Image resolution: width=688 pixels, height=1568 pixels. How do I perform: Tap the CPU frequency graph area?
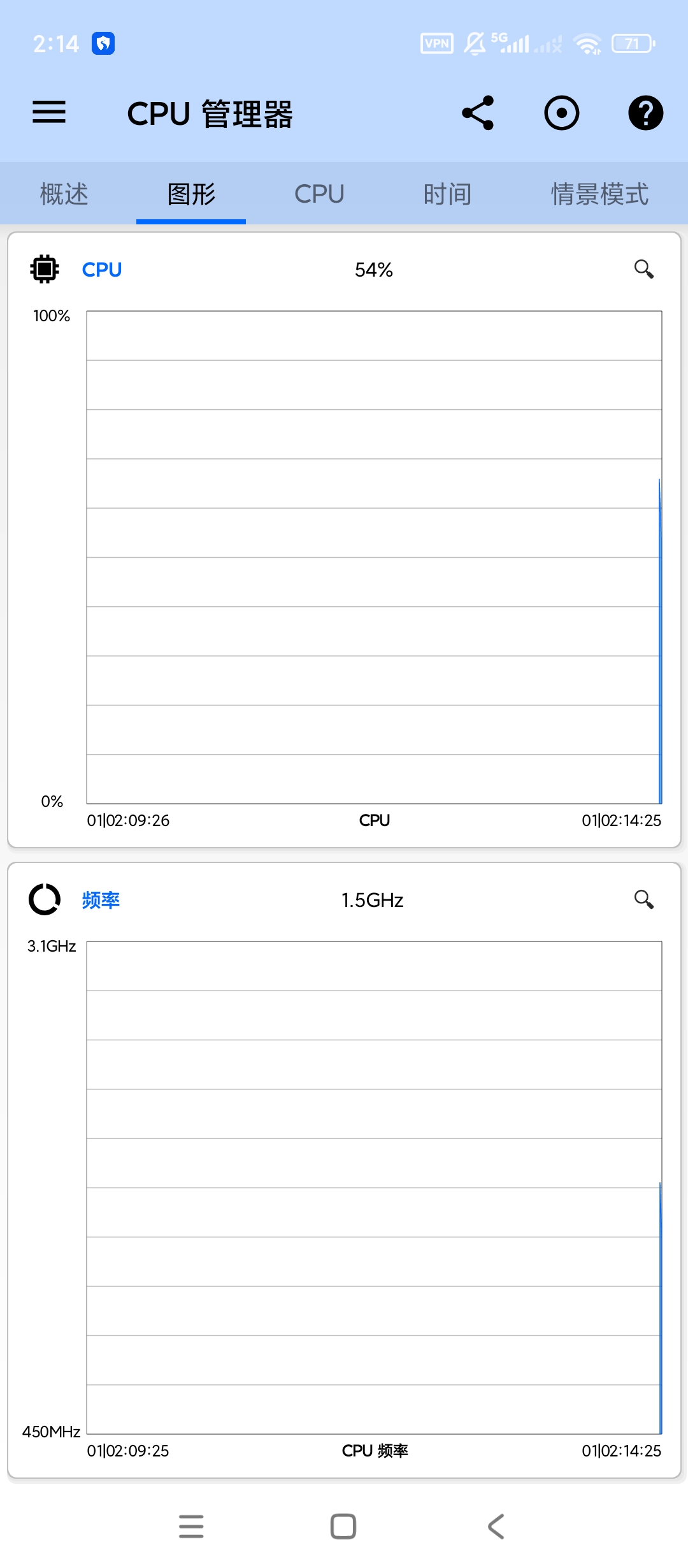pos(374,1187)
